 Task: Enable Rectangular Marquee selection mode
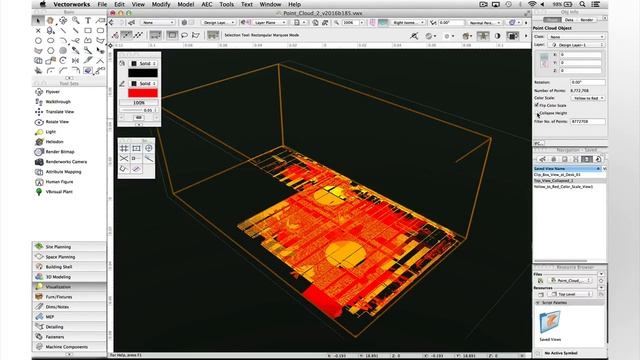pos(172,35)
